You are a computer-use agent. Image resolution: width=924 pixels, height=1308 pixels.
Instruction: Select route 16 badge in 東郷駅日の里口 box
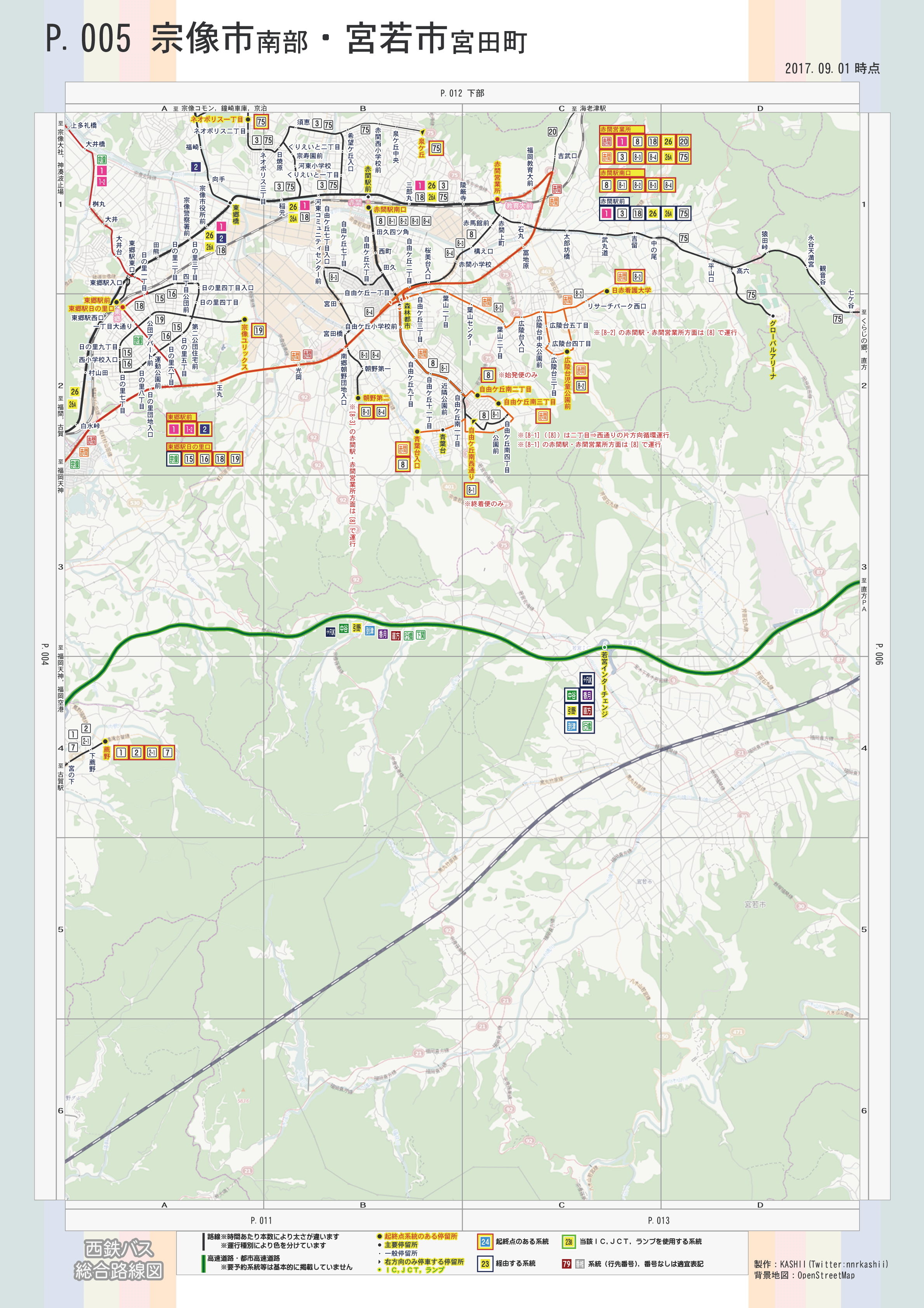205,459
